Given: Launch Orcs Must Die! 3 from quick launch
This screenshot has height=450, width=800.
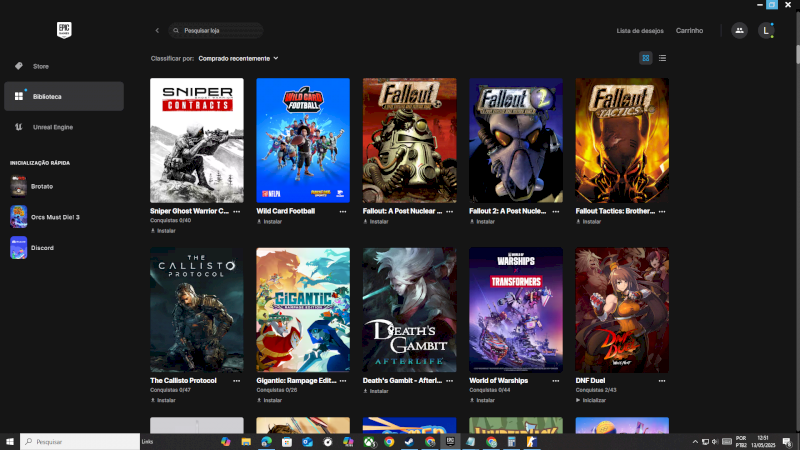Looking at the screenshot, I should (x=19, y=217).
